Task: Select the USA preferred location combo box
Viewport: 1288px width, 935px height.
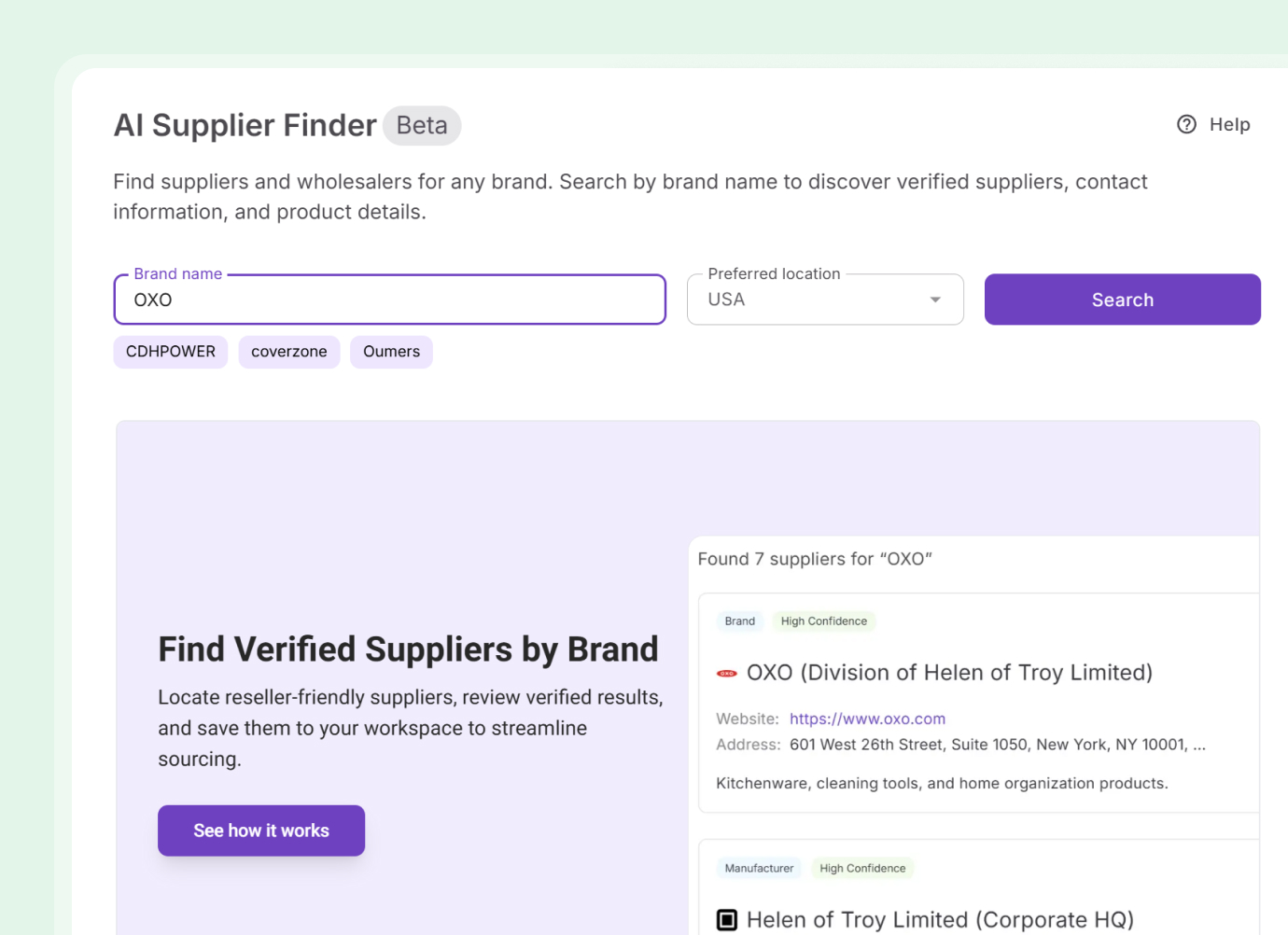Action: [812, 300]
